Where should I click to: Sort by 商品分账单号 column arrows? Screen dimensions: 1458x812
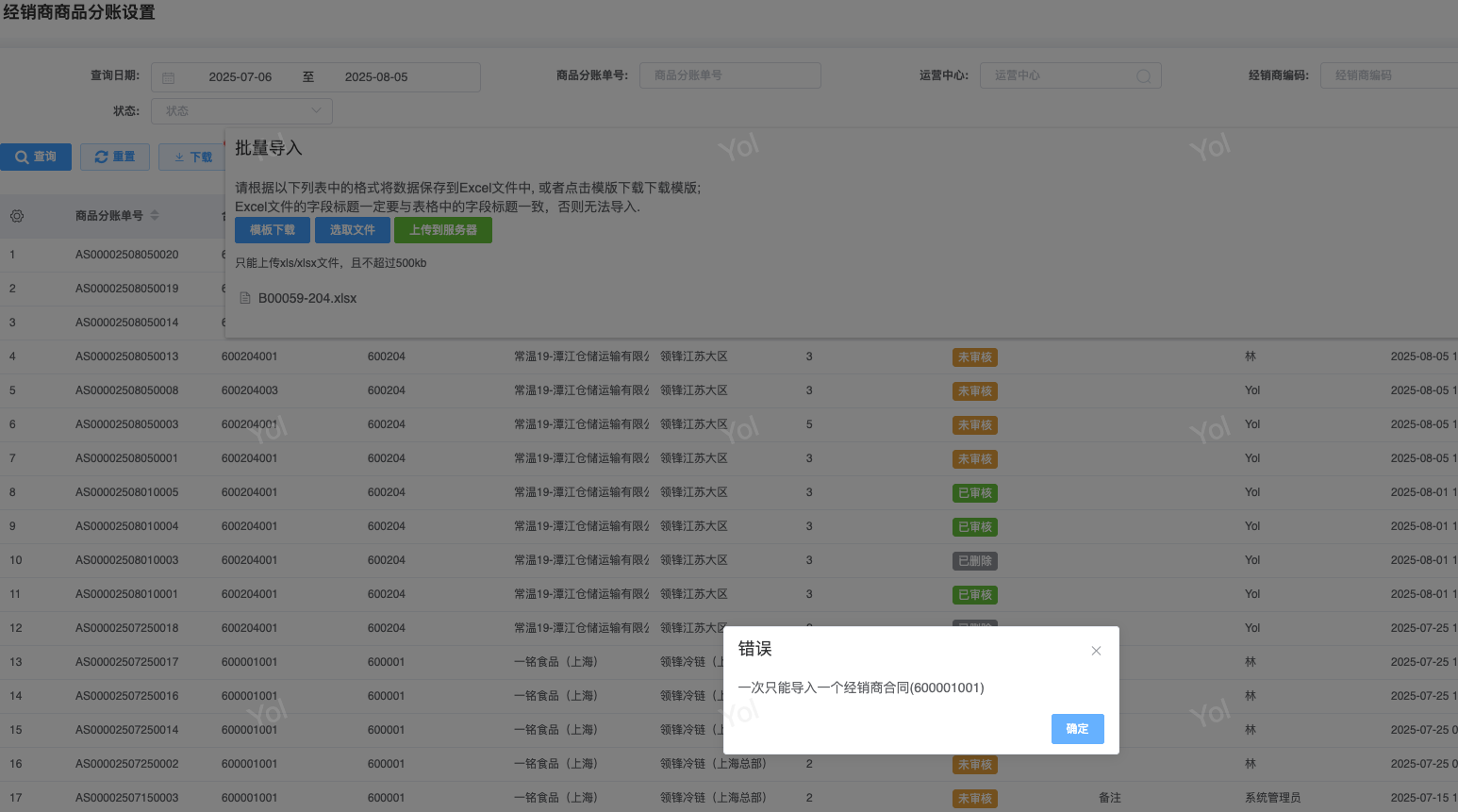click(155, 216)
